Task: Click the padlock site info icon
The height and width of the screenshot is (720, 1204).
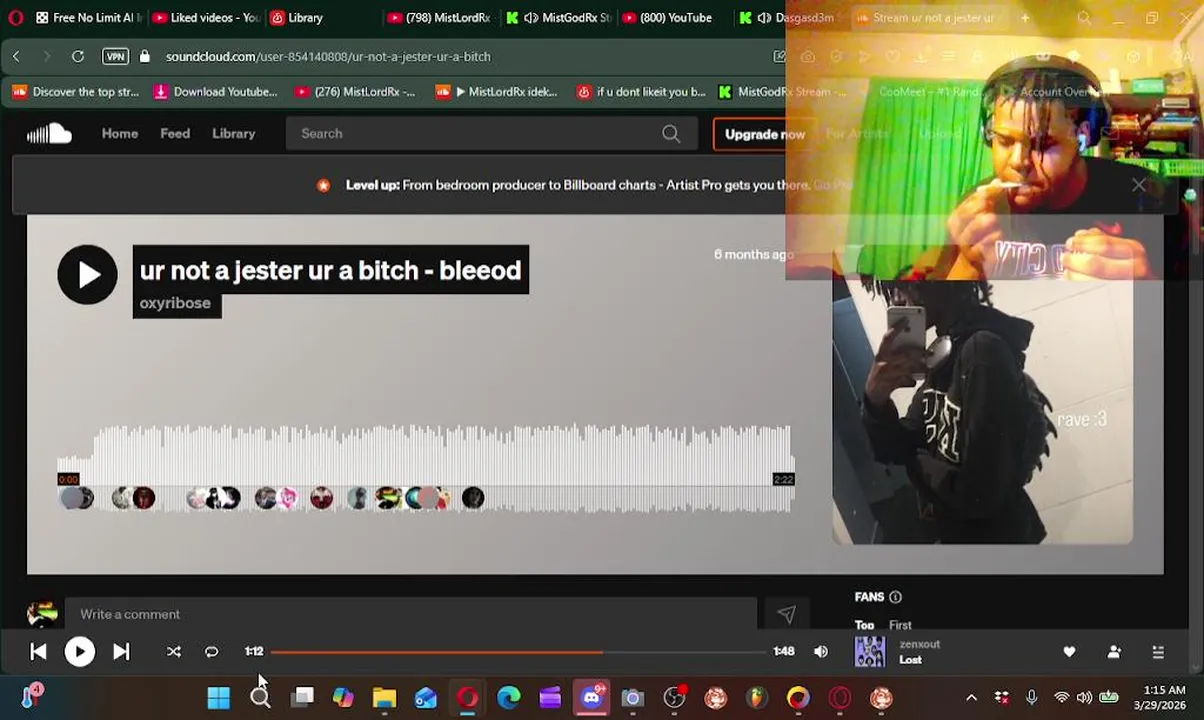Action: click(145, 57)
